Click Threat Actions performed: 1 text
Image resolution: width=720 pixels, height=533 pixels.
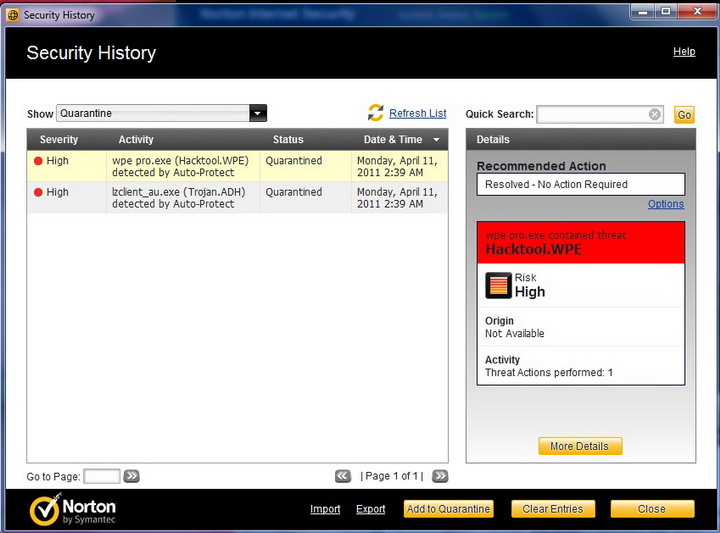pyautogui.click(x=549, y=372)
